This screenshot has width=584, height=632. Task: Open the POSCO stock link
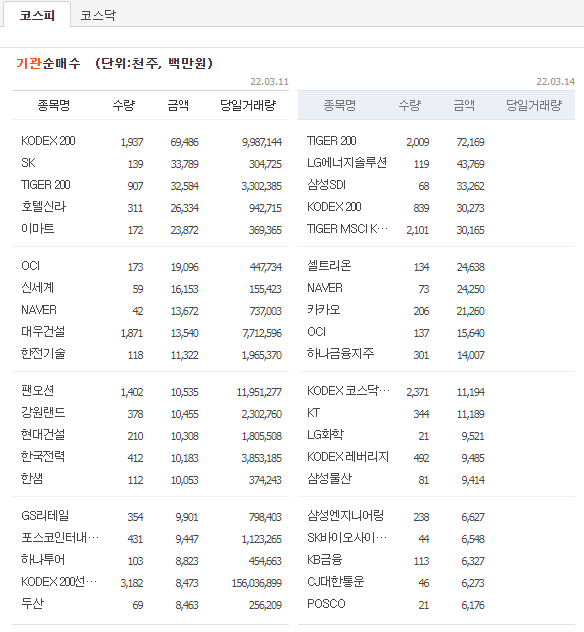[x=326, y=604]
